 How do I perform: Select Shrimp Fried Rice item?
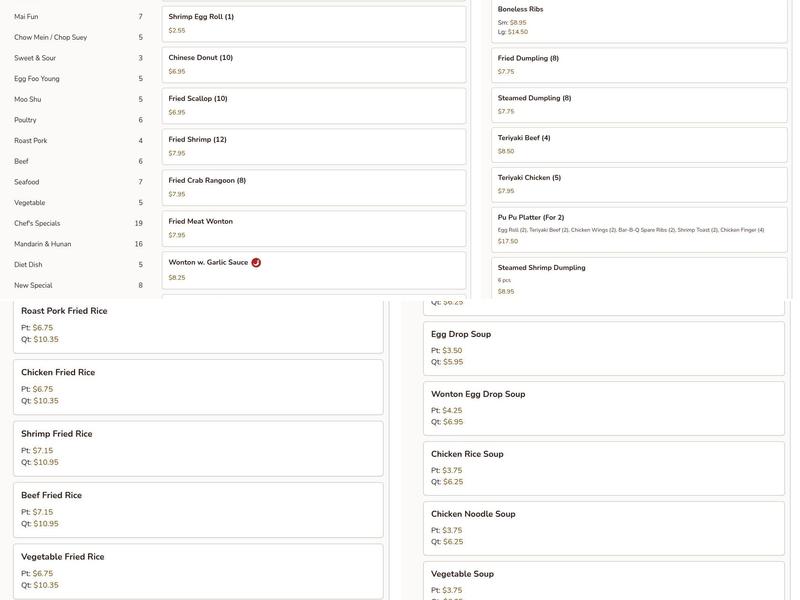198,448
